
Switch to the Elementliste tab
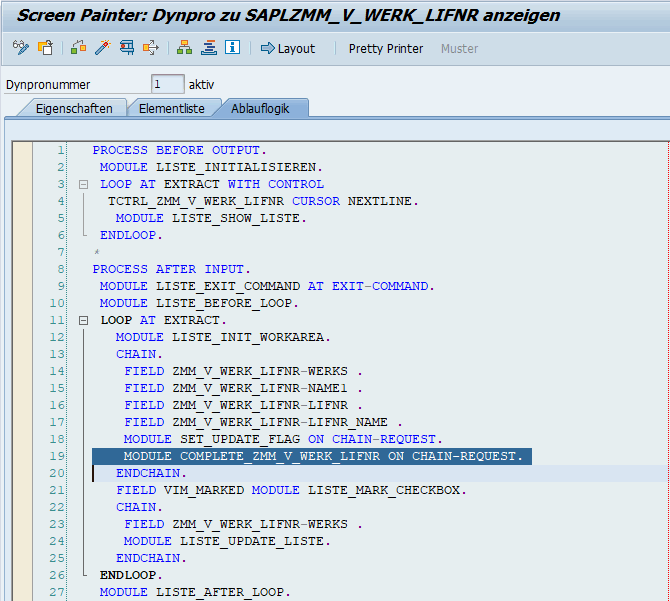pos(171,108)
